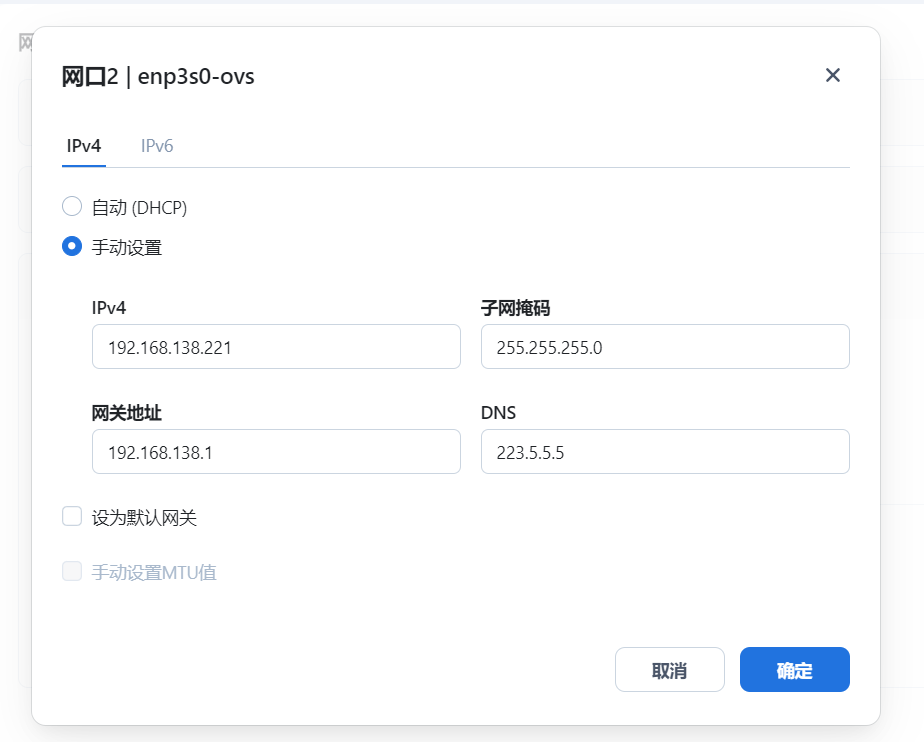Click the dialog title 网口2 | enp3s0-ovs
Screen dimensions: 924x742
(158, 77)
